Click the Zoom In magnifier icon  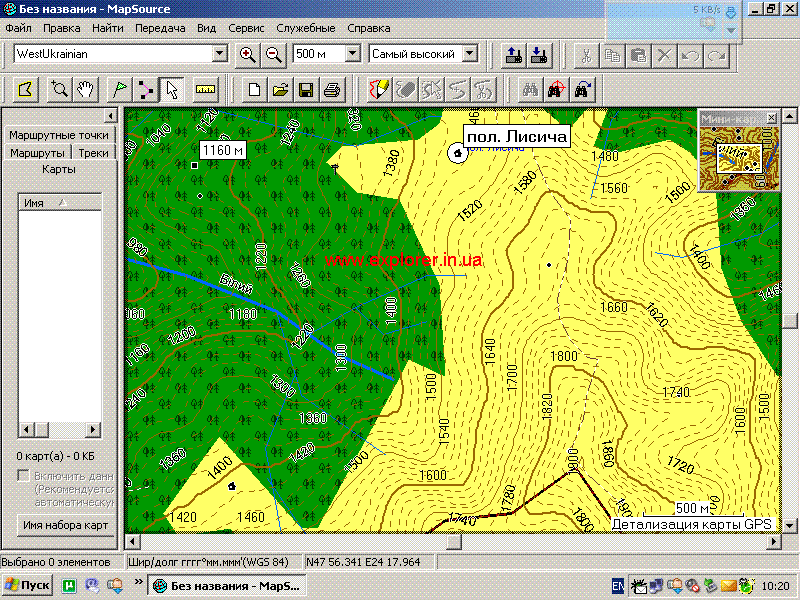pos(247,54)
